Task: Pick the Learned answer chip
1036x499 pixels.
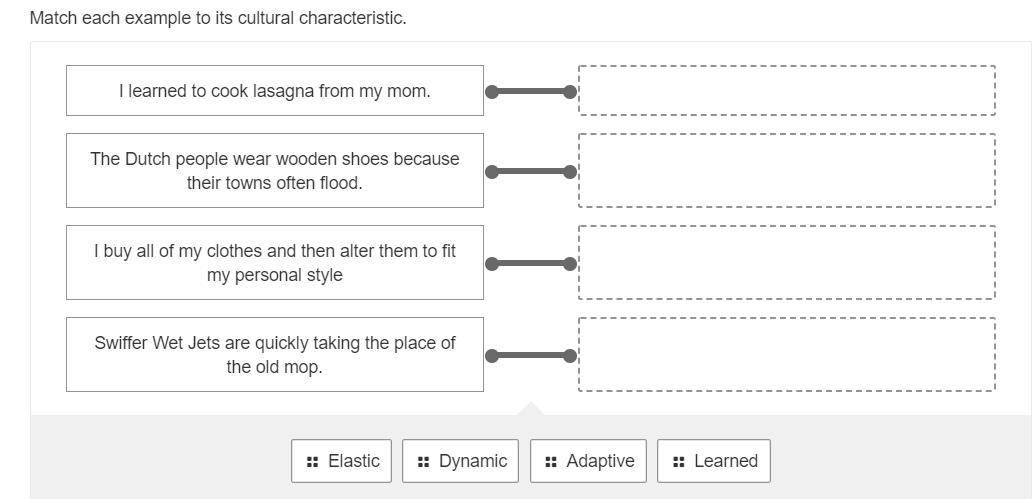Action: pos(714,461)
